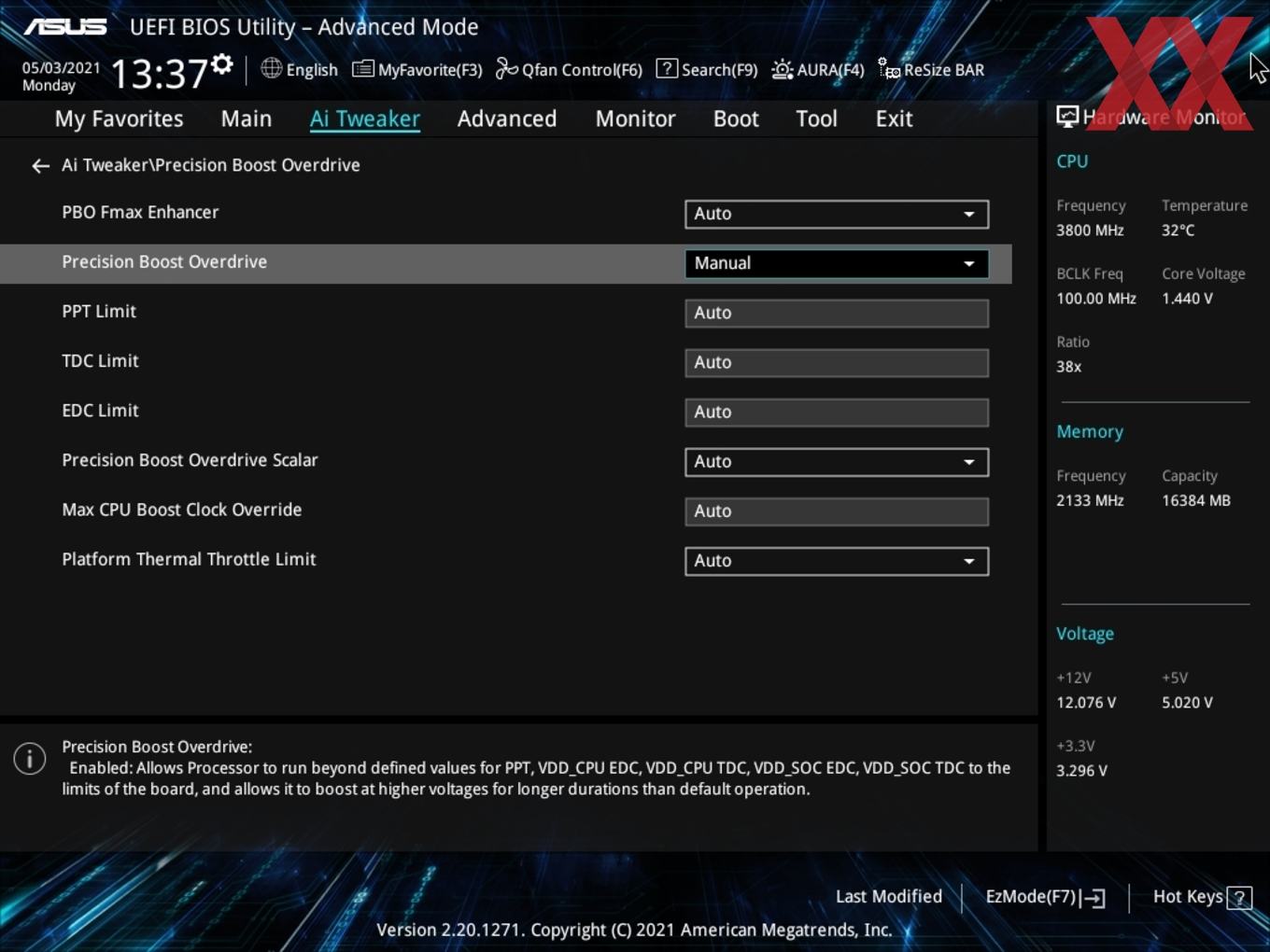1270x952 pixels.
Task: Click the TDC Limit label
Action: (100, 360)
